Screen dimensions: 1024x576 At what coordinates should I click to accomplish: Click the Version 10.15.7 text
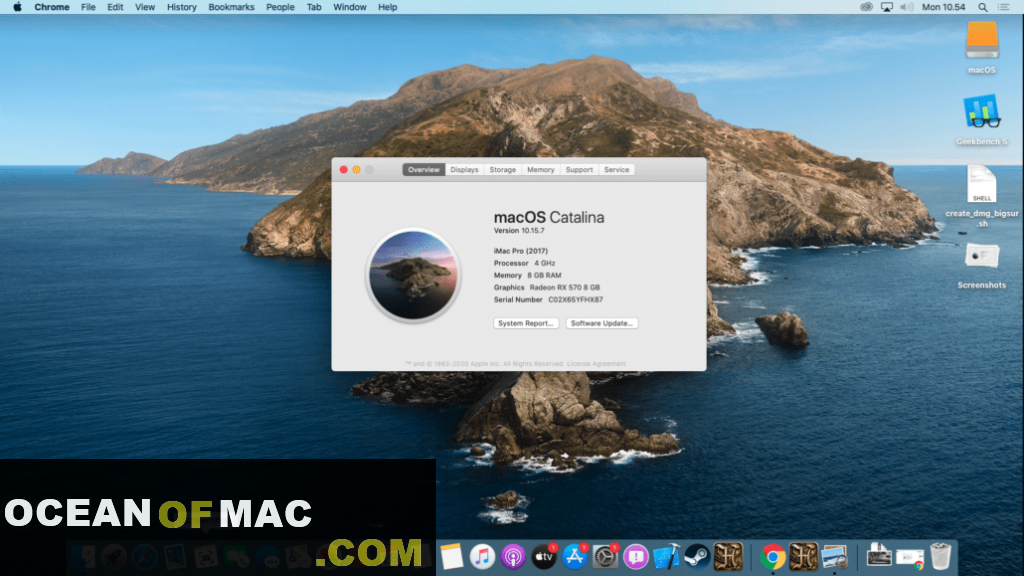coord(519,231)
